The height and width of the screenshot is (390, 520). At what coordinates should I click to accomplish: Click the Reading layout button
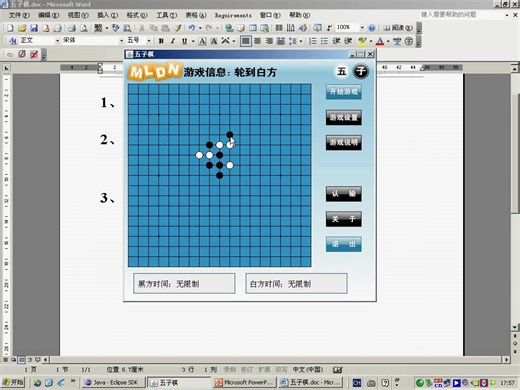(398, 28)
